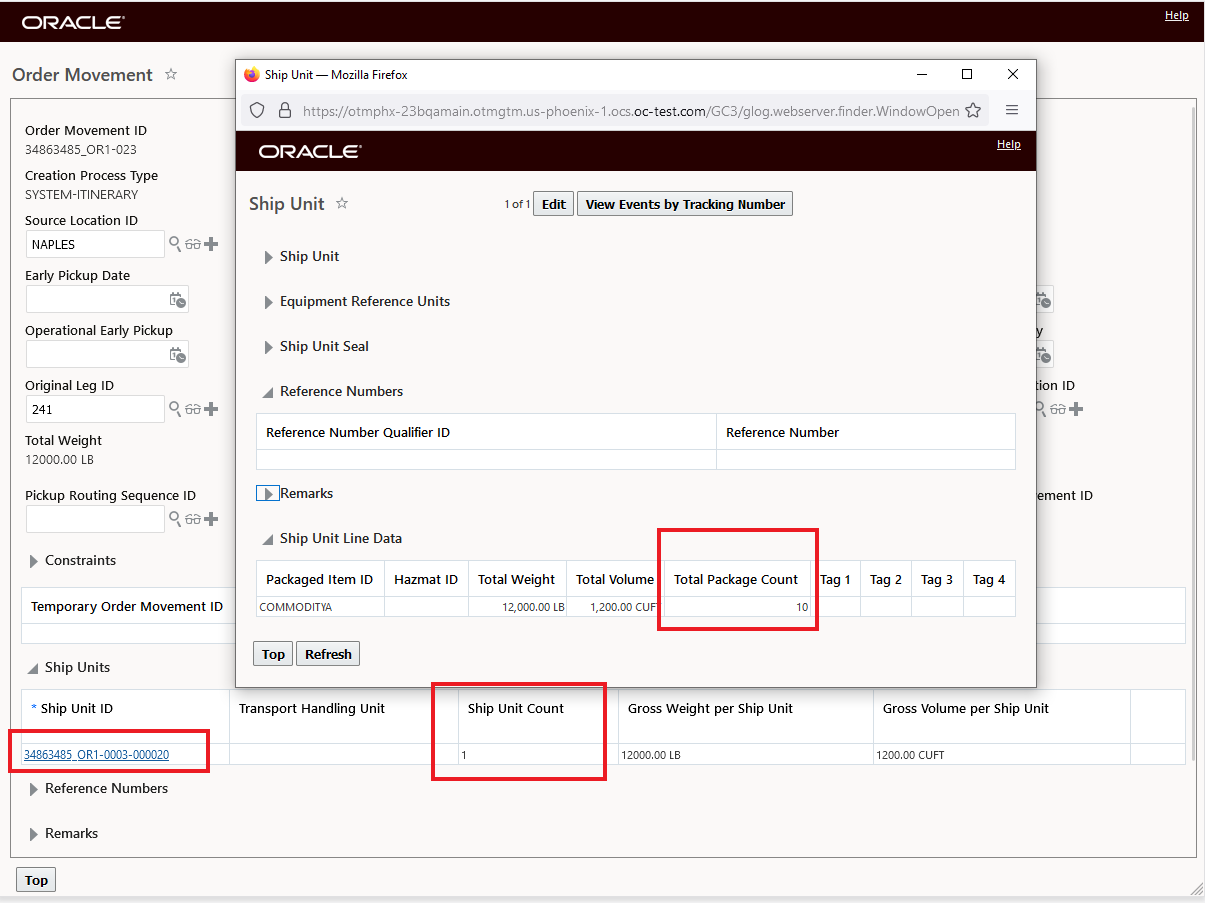Image resolution: width=1205 pixels, height=903 pixels.
Task: Expand the Constraints section in Order Movement
Action: click(x=34, y=561)
